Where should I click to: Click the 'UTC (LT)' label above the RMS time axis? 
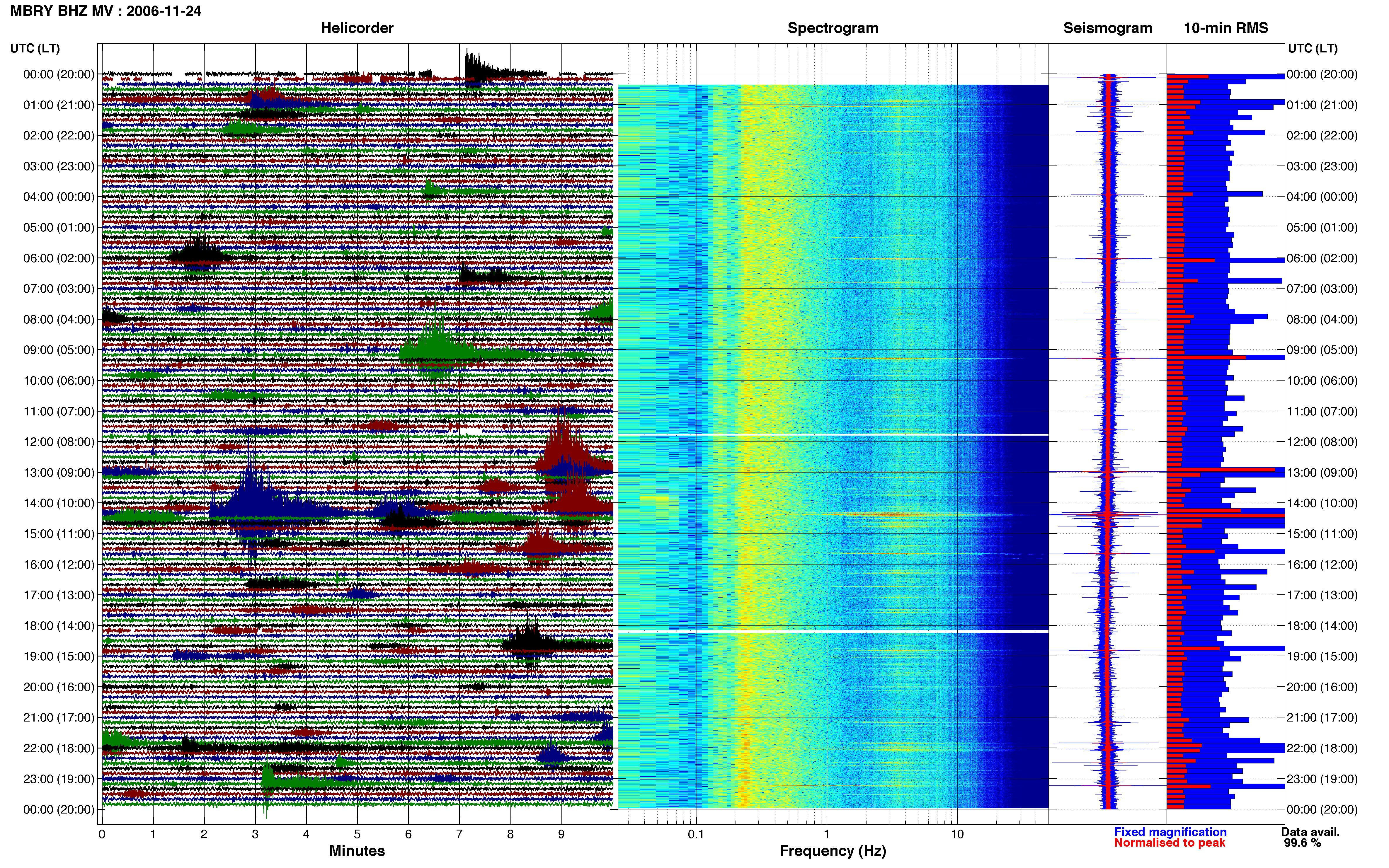(1313, 48)
